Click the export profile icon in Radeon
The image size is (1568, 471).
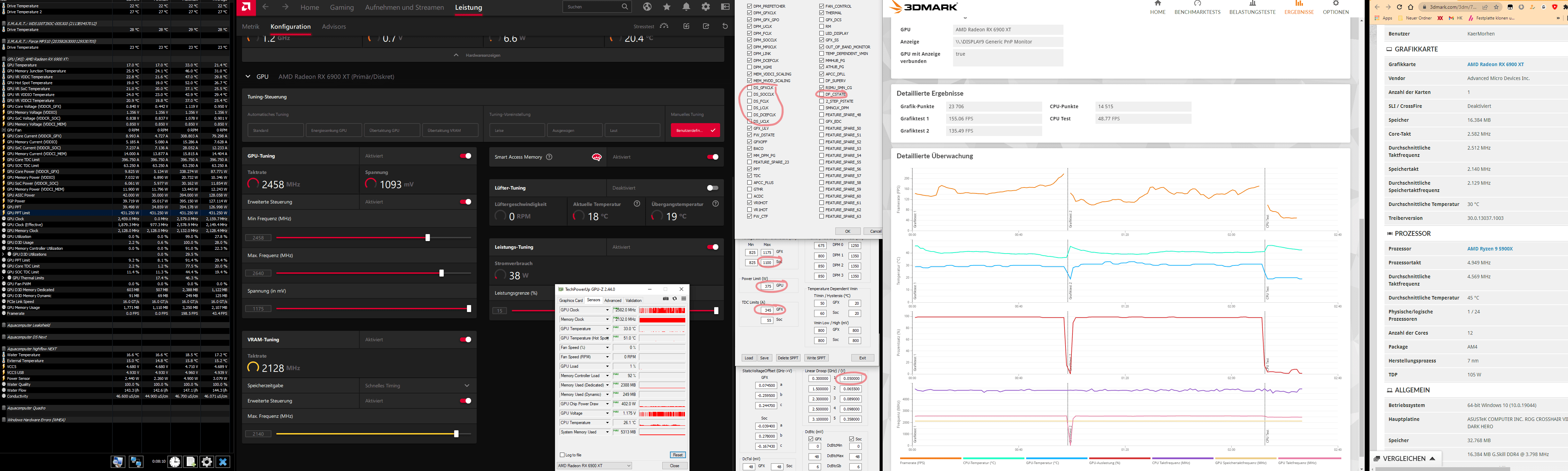705,26
